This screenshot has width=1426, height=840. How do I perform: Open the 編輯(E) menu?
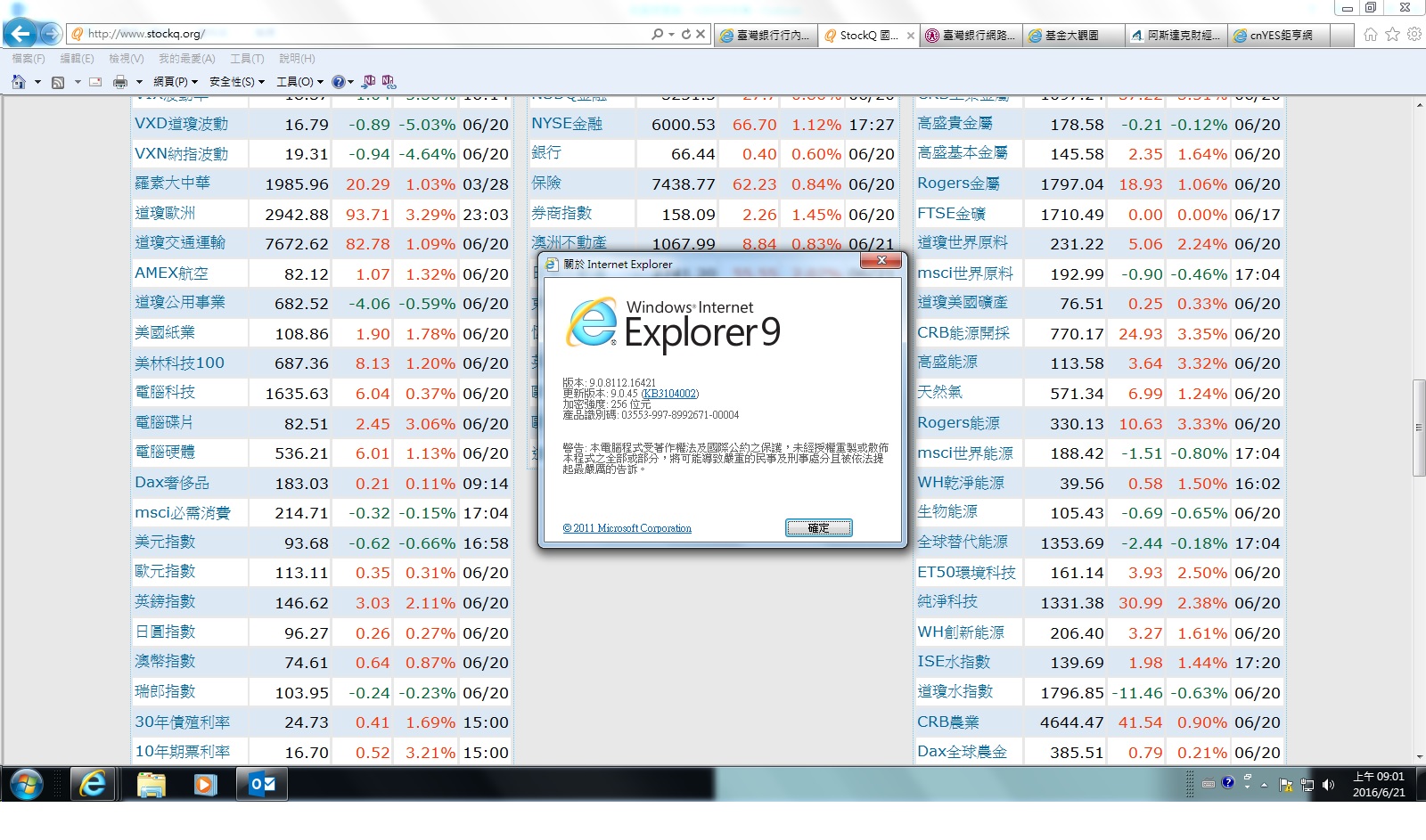[77, 58]
